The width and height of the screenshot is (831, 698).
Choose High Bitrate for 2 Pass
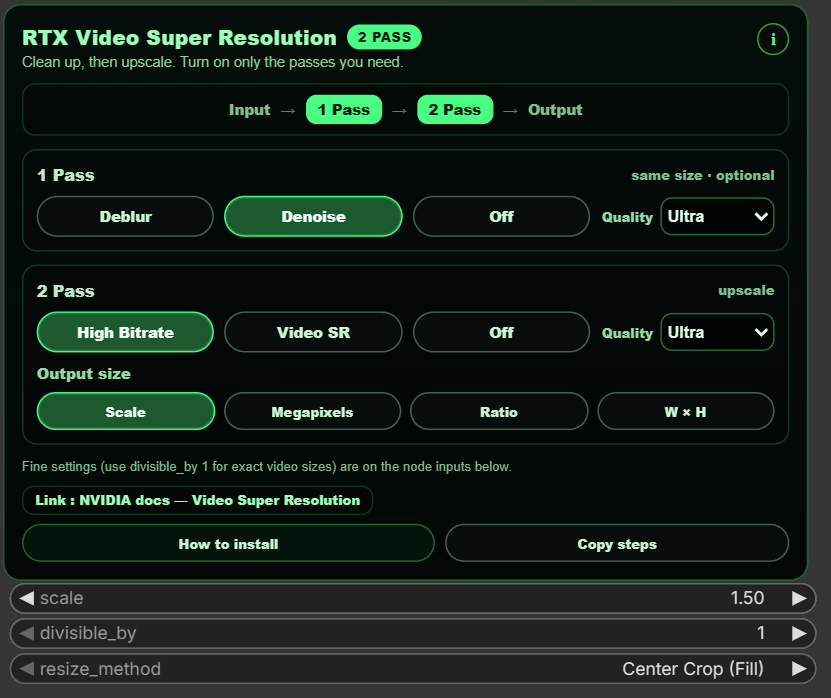(x=125, y=332)
